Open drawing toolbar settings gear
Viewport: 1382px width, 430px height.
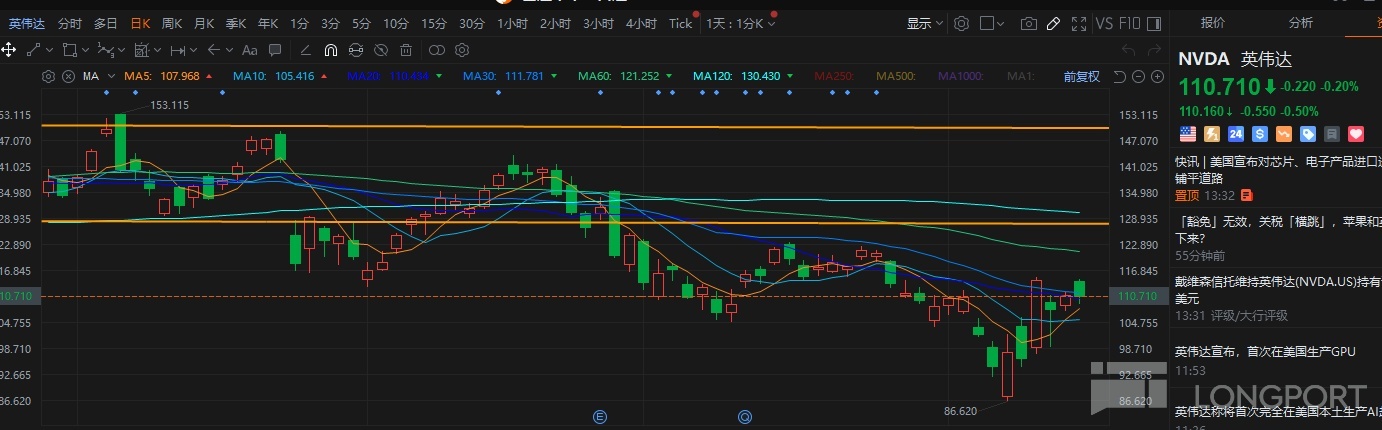click(462, 50)
